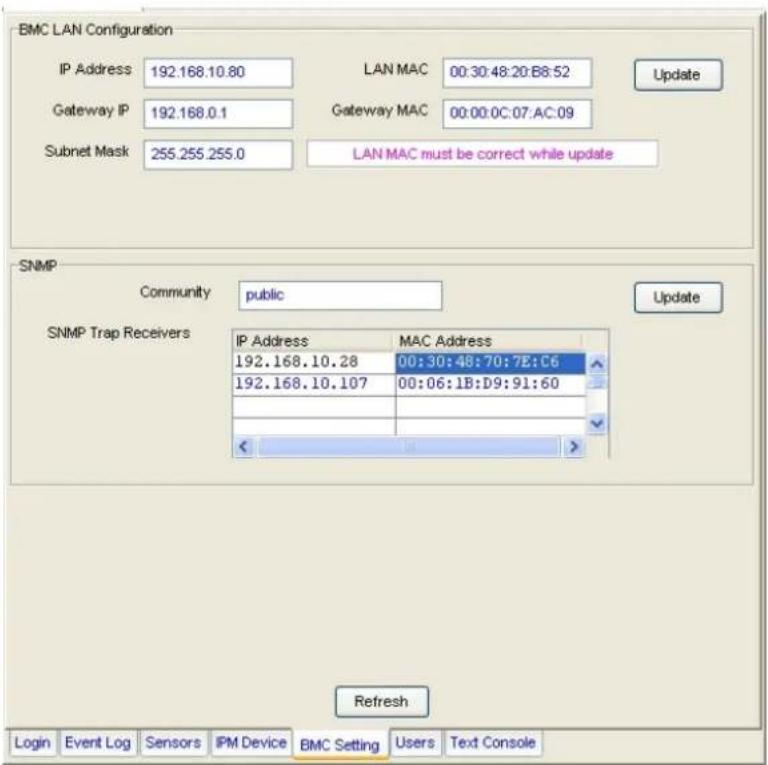Click the Gateway IP field
Screen dimensions: 768x765
tap(218, 114)
